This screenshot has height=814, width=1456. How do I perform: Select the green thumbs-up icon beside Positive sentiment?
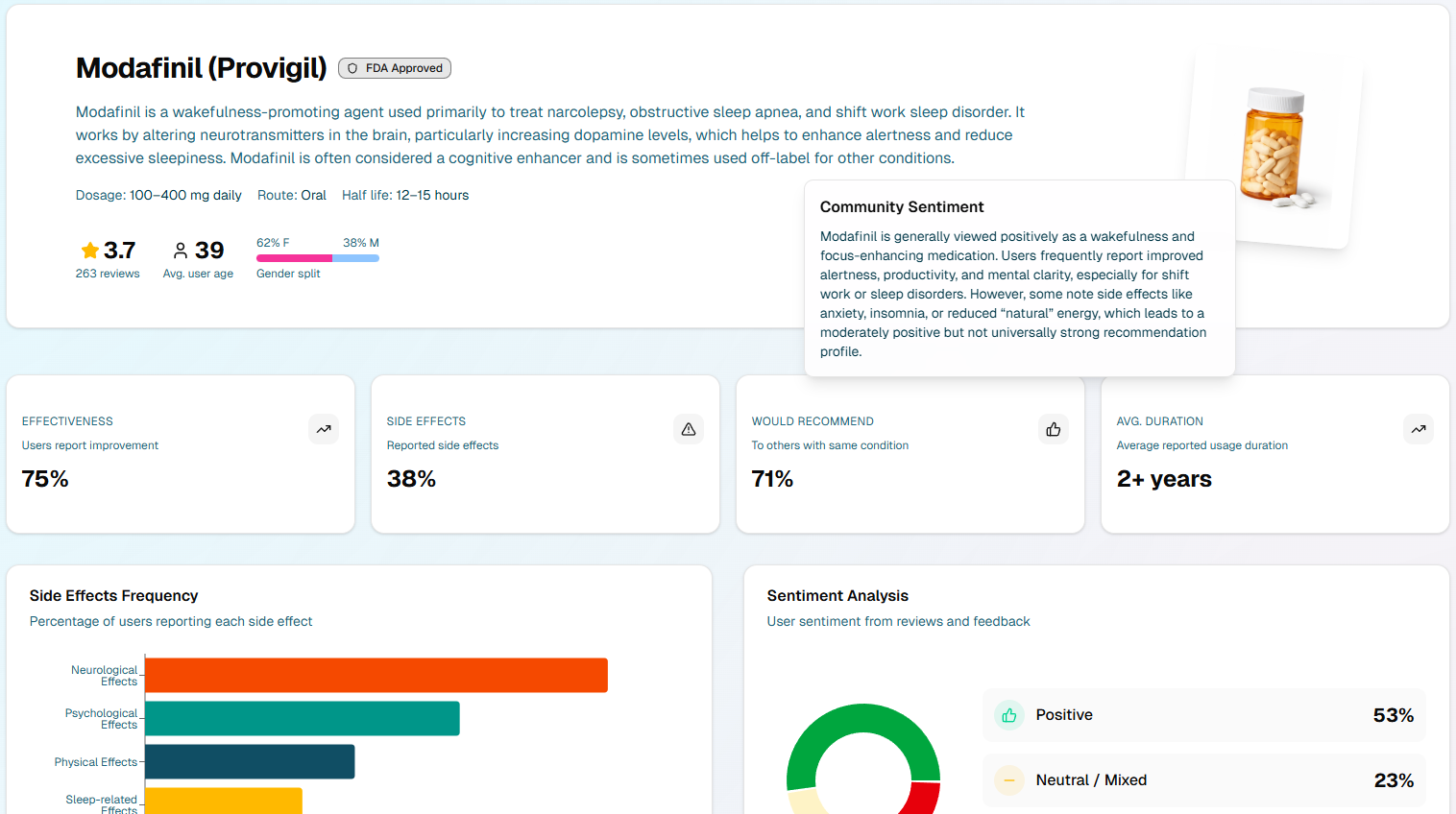point(1009,715)
